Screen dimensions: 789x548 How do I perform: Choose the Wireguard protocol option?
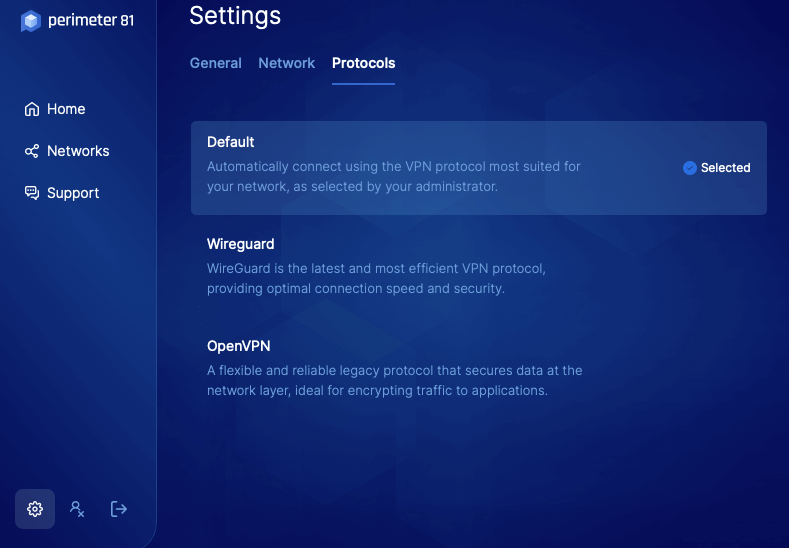(x=479, y=269)
